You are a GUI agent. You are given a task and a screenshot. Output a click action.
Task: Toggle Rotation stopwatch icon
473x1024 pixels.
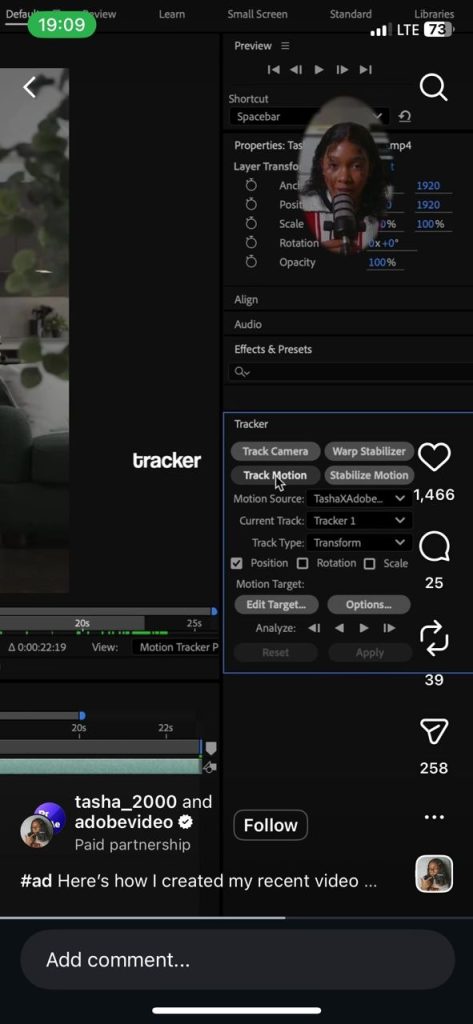[x=251, y=243]
